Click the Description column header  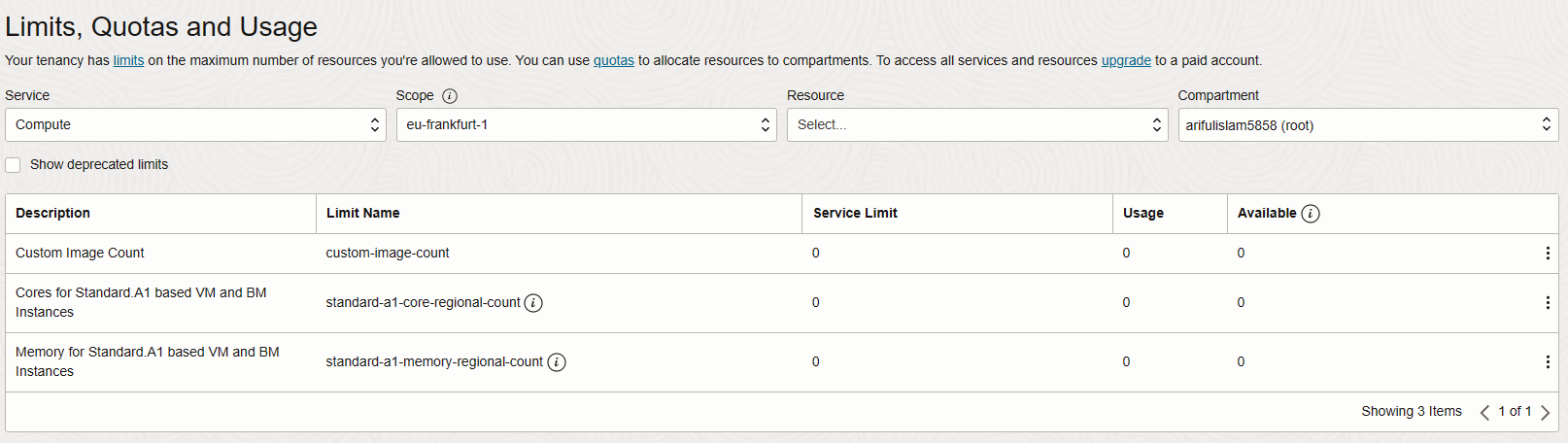(x=52, y=213)
